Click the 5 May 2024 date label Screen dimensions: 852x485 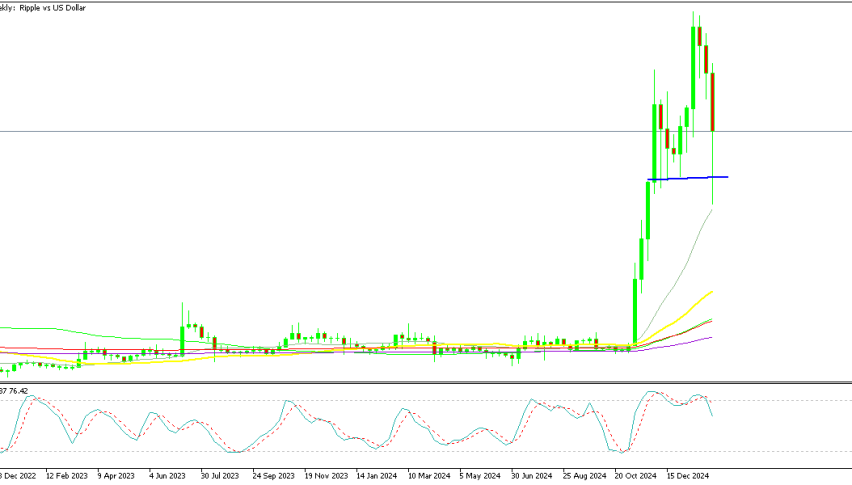480,476
